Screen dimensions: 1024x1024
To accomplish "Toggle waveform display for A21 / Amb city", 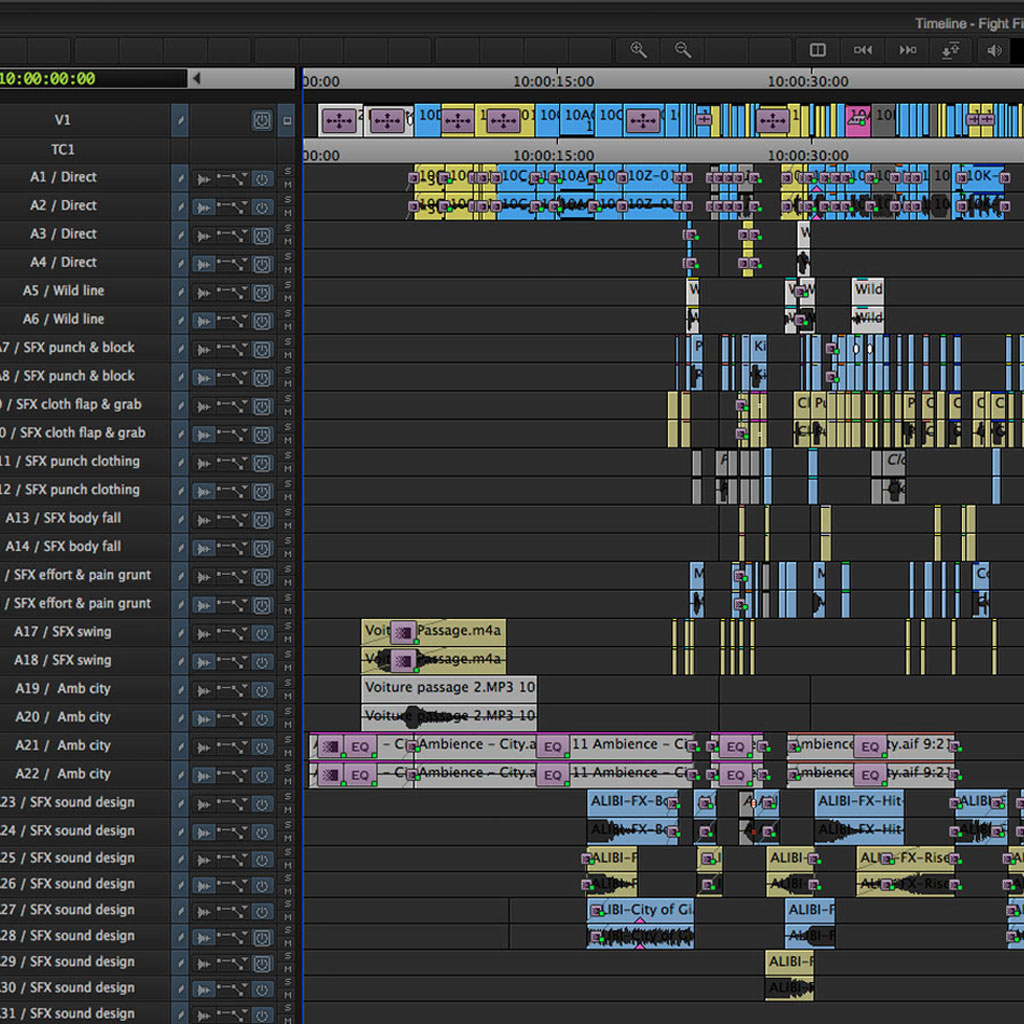I will (x=204, y=748).
